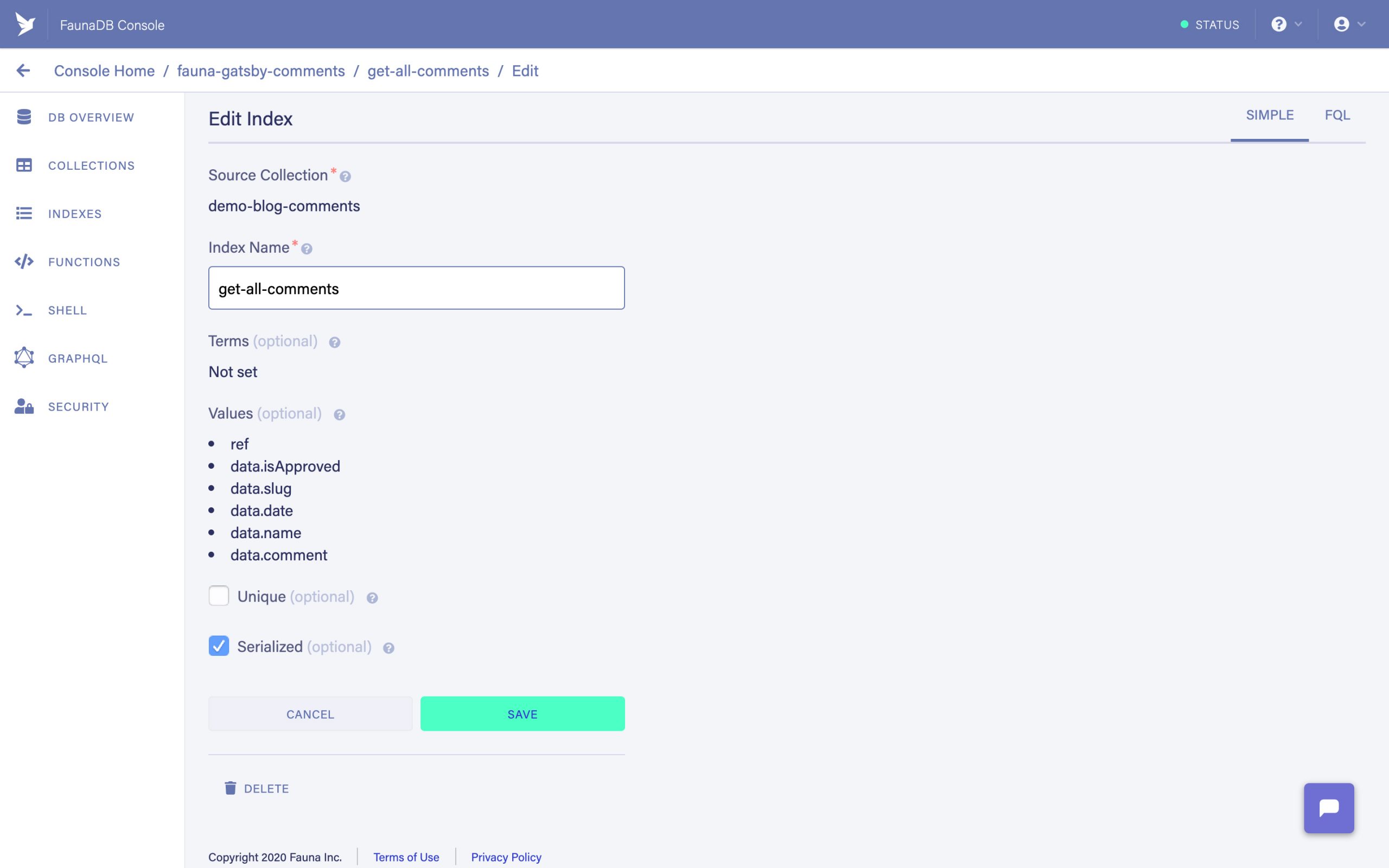The height and width of the screenshot is (868, 1389).
Task: Open the Indexes section
Action: pyautogui.click(x=23, y=214)
